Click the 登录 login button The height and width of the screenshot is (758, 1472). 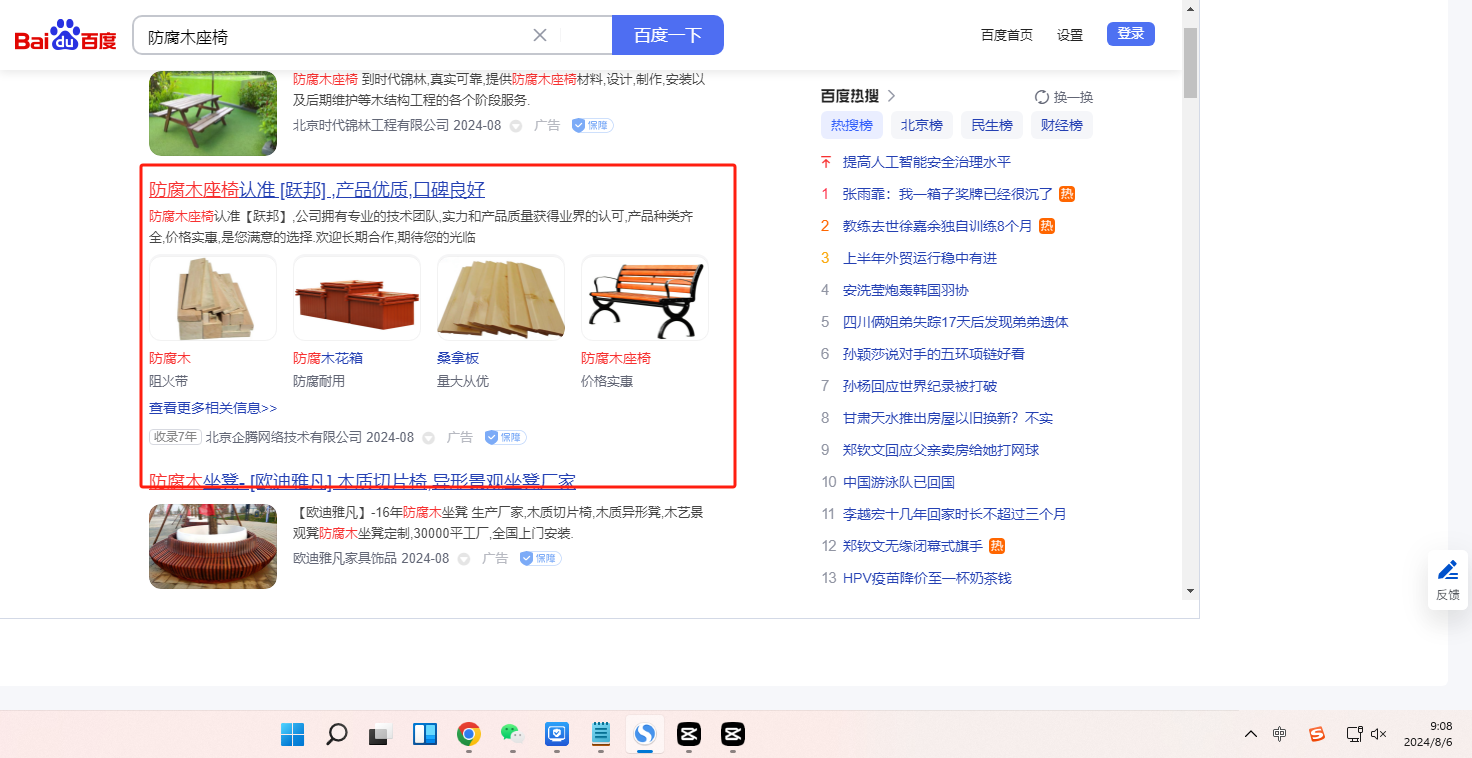click(1131, 34)
